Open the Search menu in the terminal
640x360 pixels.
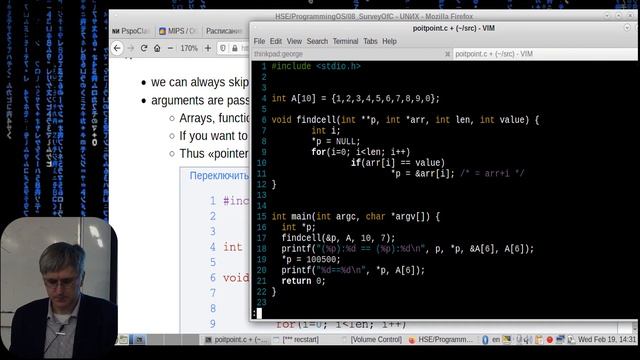click(x=317, y=41)
